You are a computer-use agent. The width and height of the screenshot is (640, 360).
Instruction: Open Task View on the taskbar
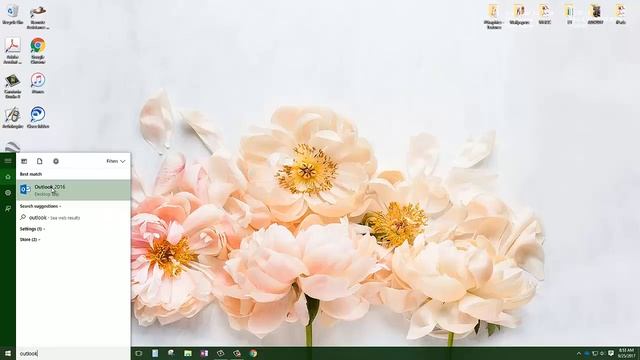tap(139, 353)
